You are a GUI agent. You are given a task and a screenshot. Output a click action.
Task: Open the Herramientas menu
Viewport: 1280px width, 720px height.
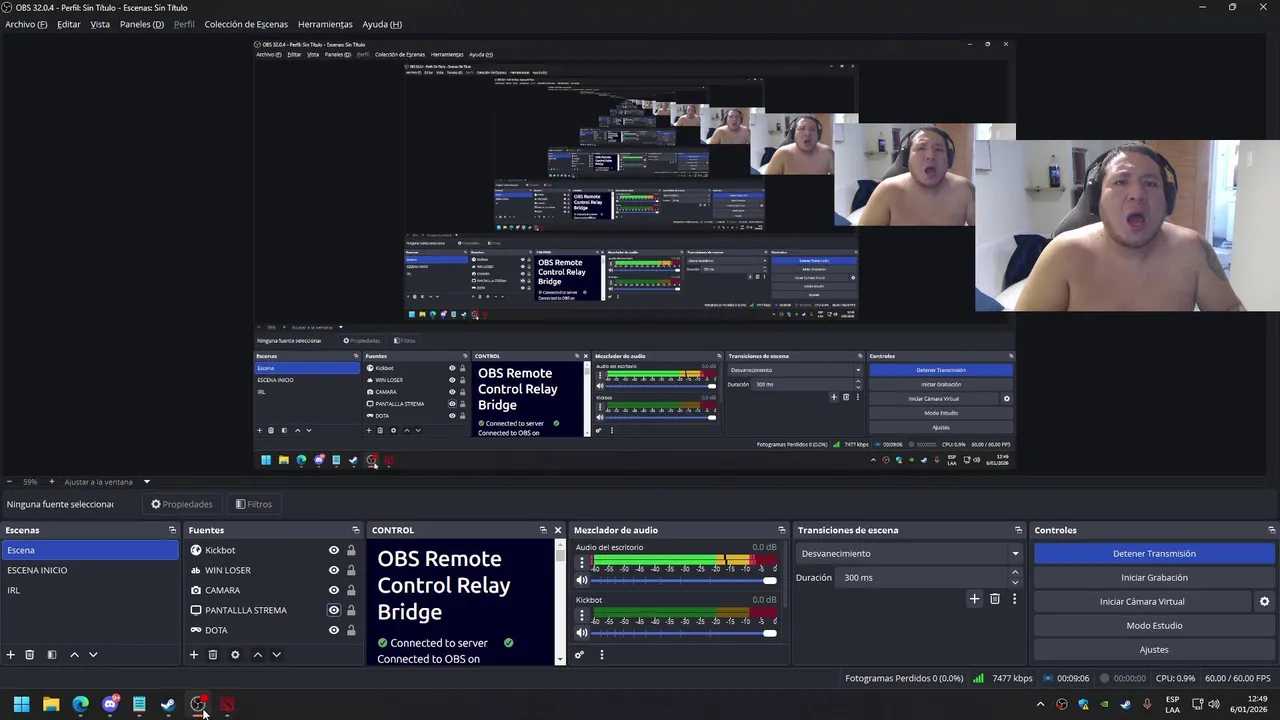tap(325, 24)
